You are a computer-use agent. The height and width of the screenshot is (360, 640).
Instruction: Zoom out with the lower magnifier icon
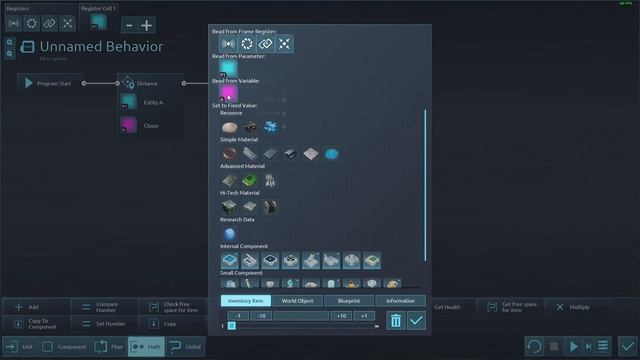point(10,54)
